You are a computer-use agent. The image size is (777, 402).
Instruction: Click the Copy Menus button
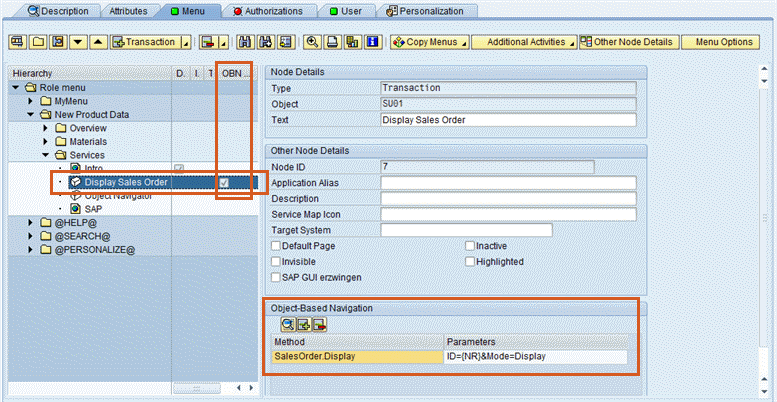click(427, 43)
